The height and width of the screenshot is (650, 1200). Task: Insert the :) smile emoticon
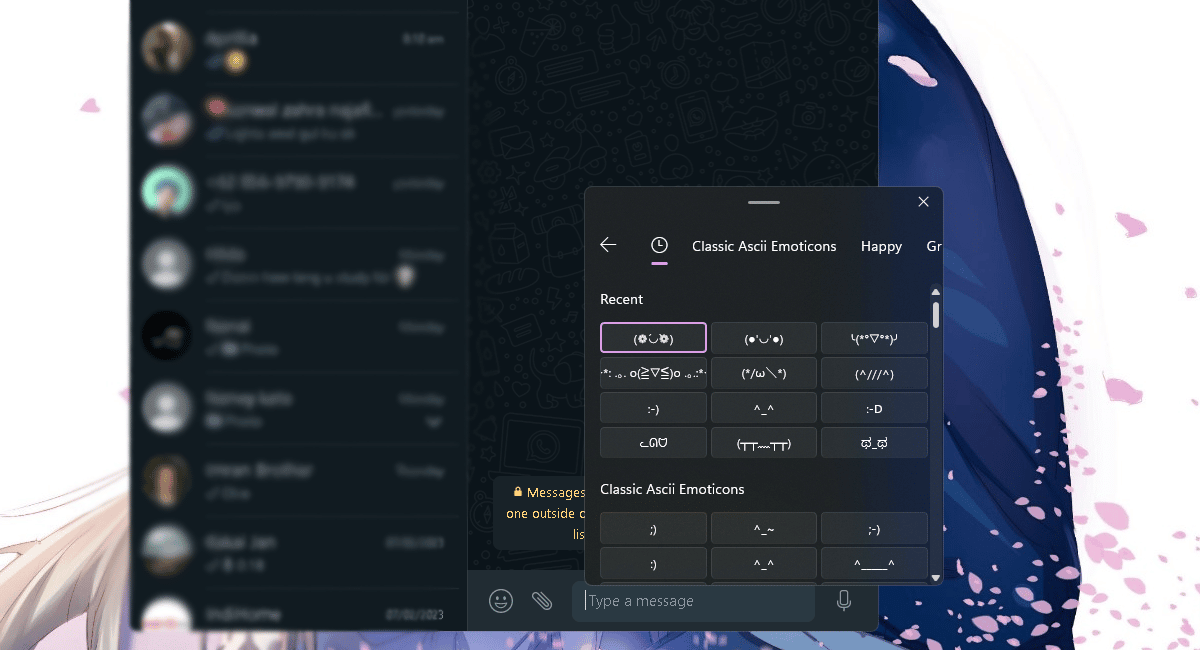pyautogui.click(x=654, y=563)
